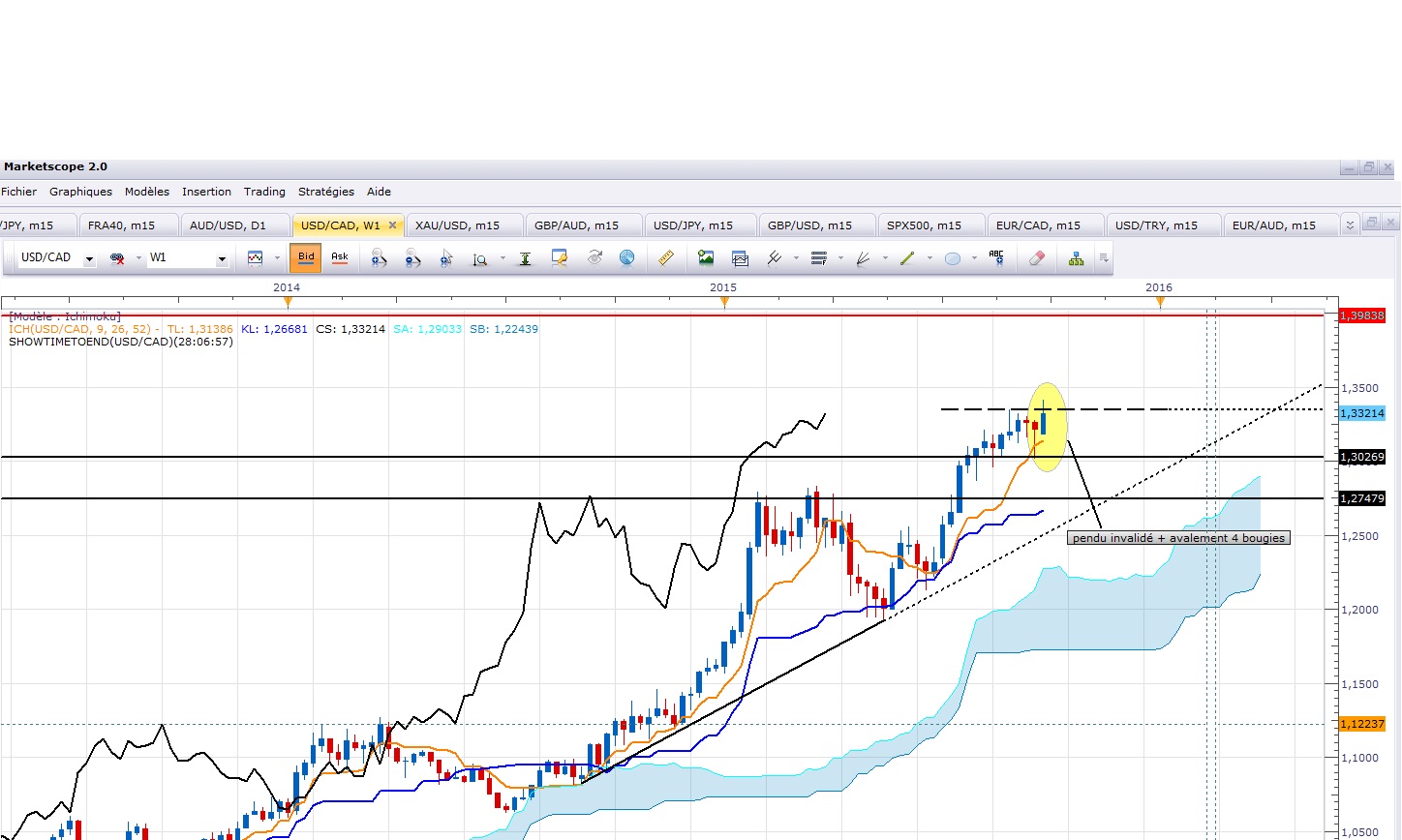Expand the chart tabs overflow chevron

[x=1350, y=225]
